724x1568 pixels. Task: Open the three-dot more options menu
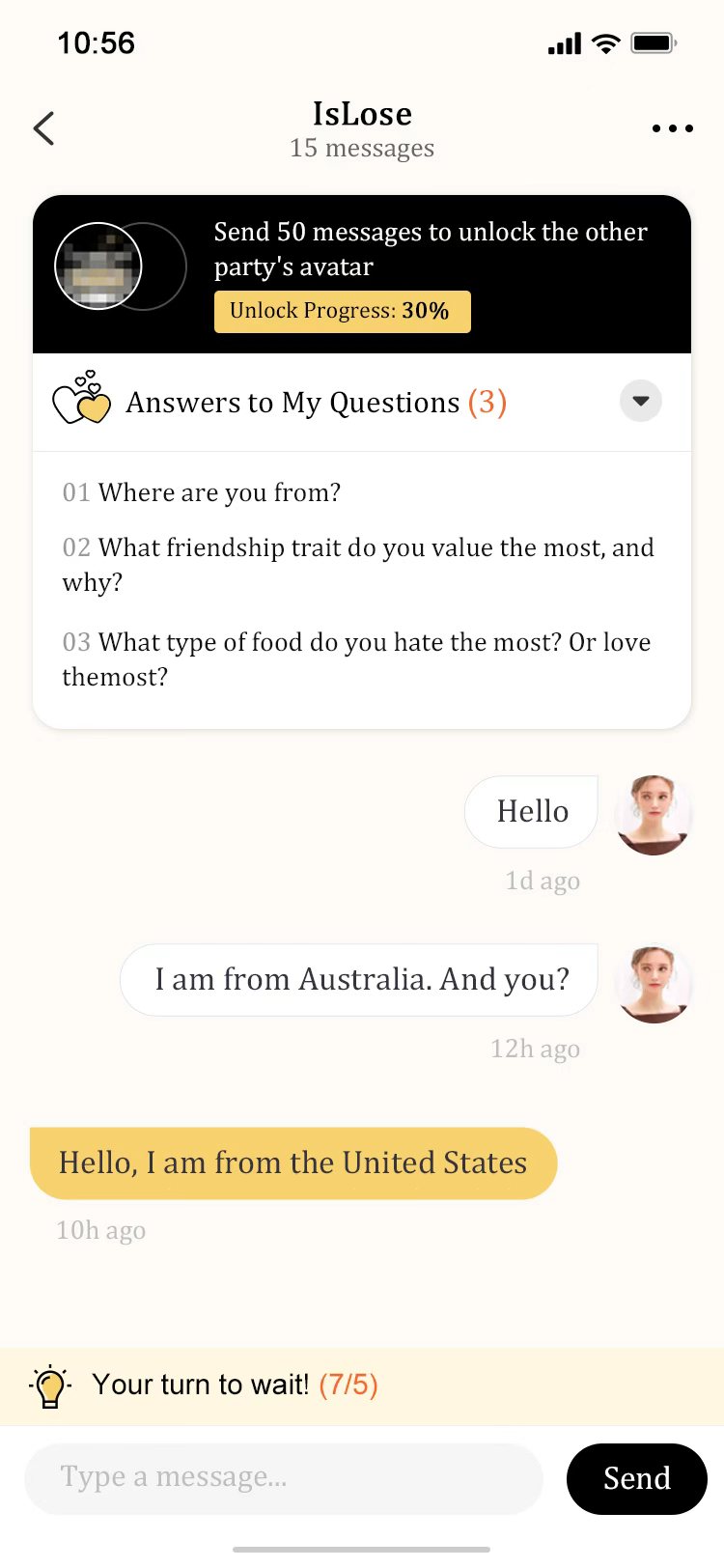coord(672,128)
